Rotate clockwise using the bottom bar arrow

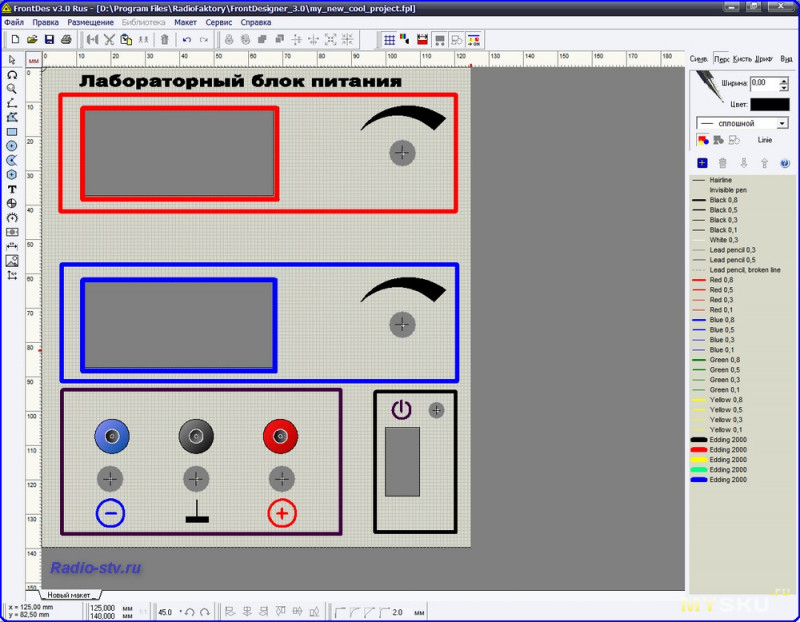click(205, 612)
